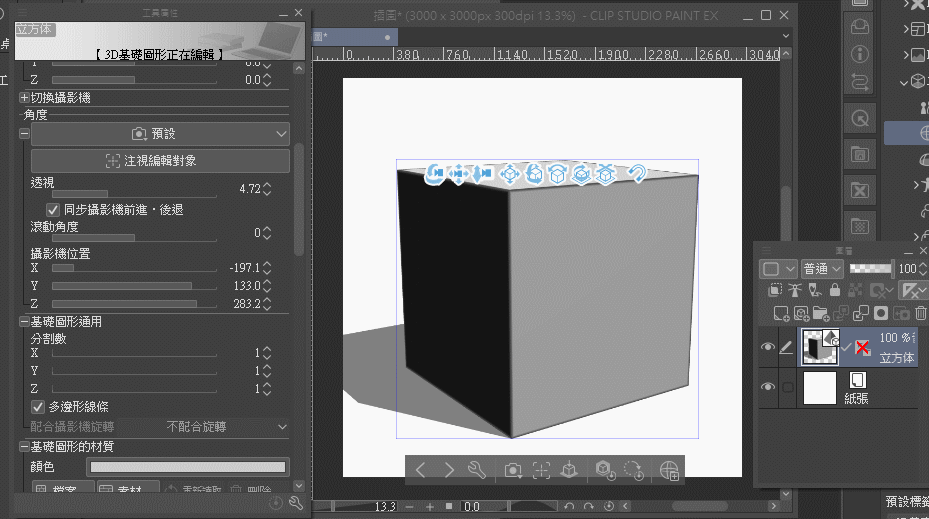Click the trash icon to delete layer
Image resolution: width=929 pixels, height=519 pixels.
921,313
